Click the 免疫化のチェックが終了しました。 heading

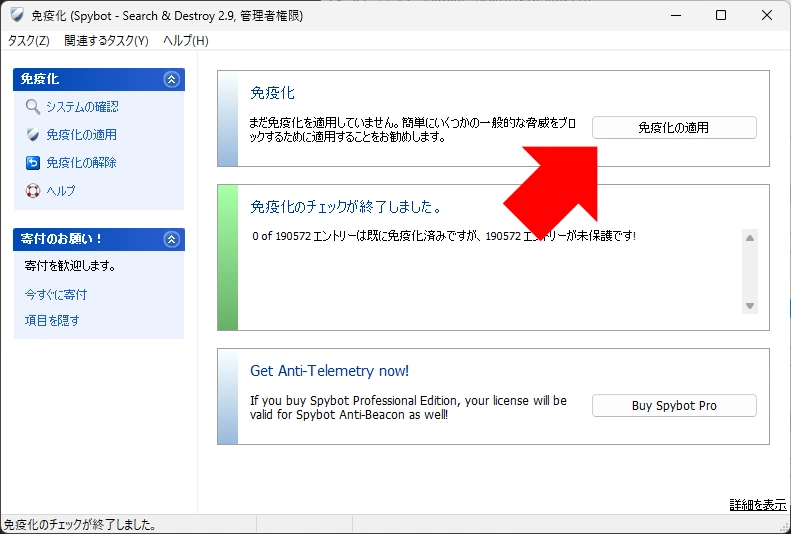tap(346, 207)
